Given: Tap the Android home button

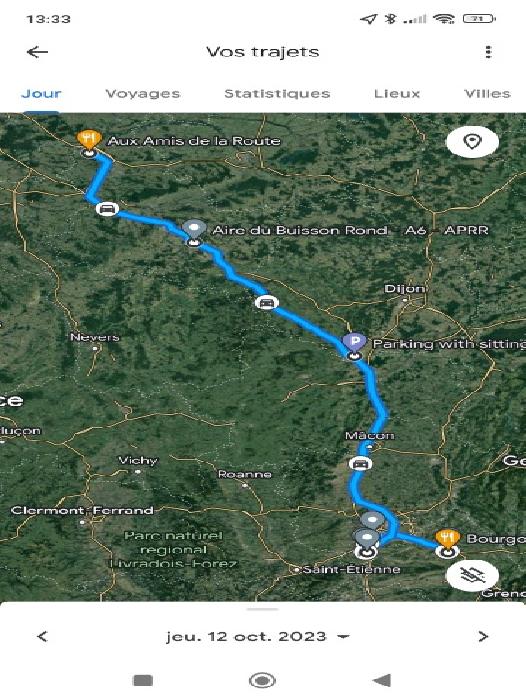Looking at the screenshot, I should [262, 680].
